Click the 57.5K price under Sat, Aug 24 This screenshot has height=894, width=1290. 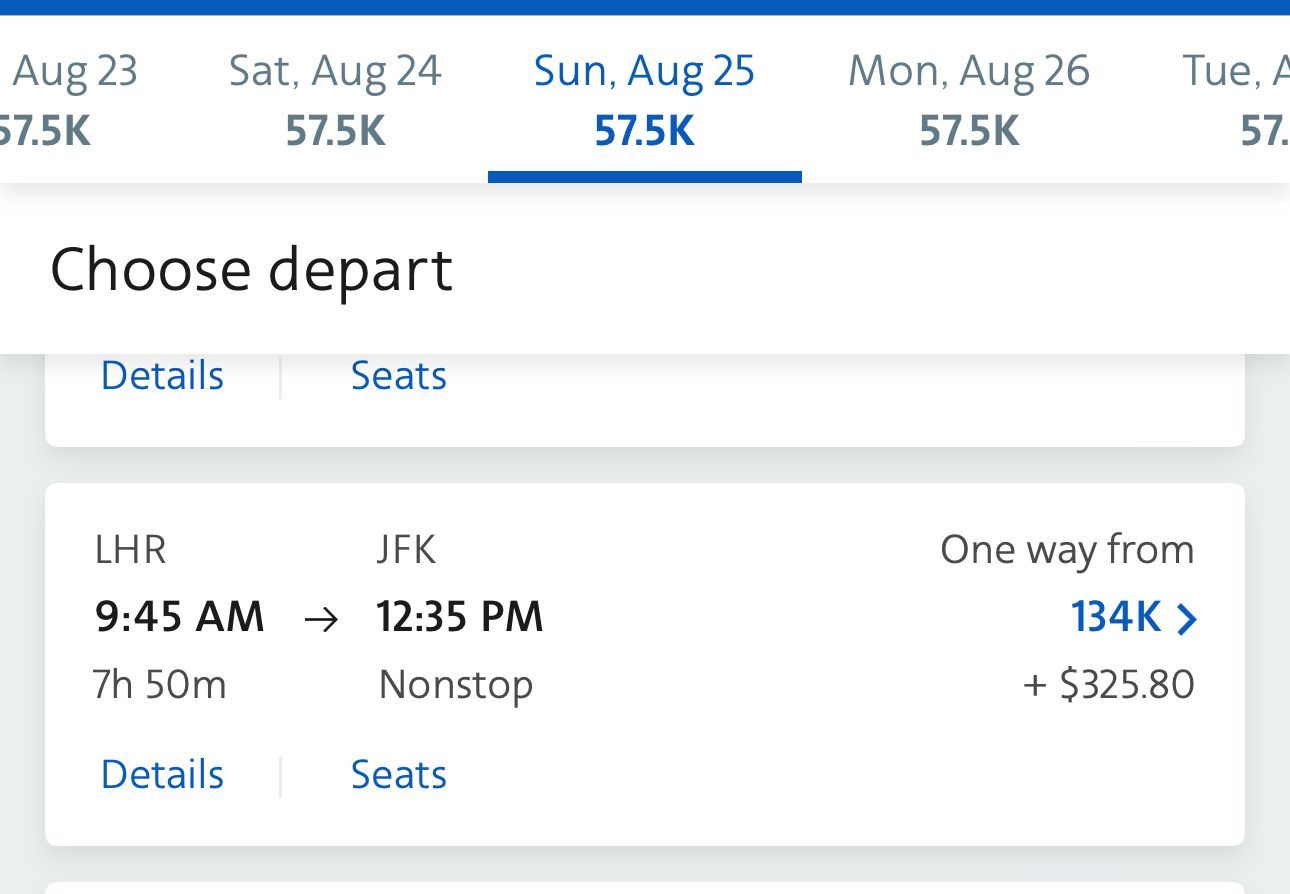[x=335, y=132]
